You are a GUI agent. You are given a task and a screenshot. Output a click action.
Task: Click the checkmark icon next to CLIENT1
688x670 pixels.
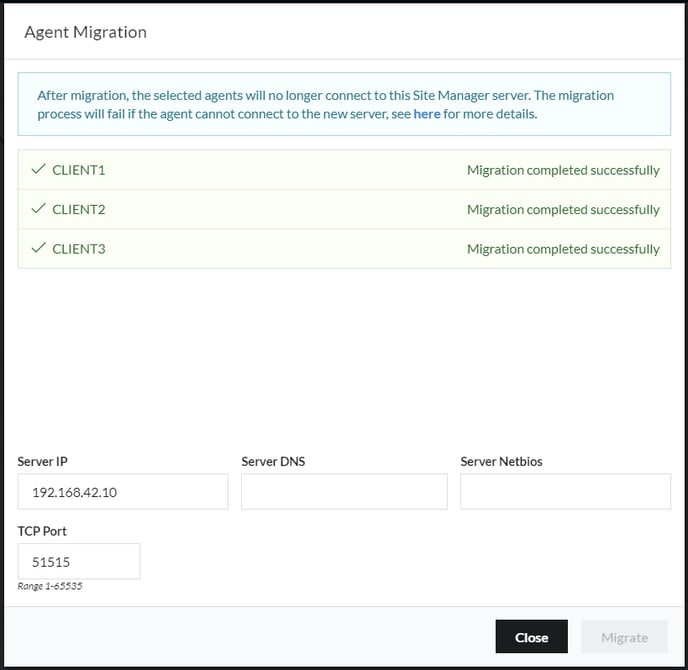pos(39,169)
